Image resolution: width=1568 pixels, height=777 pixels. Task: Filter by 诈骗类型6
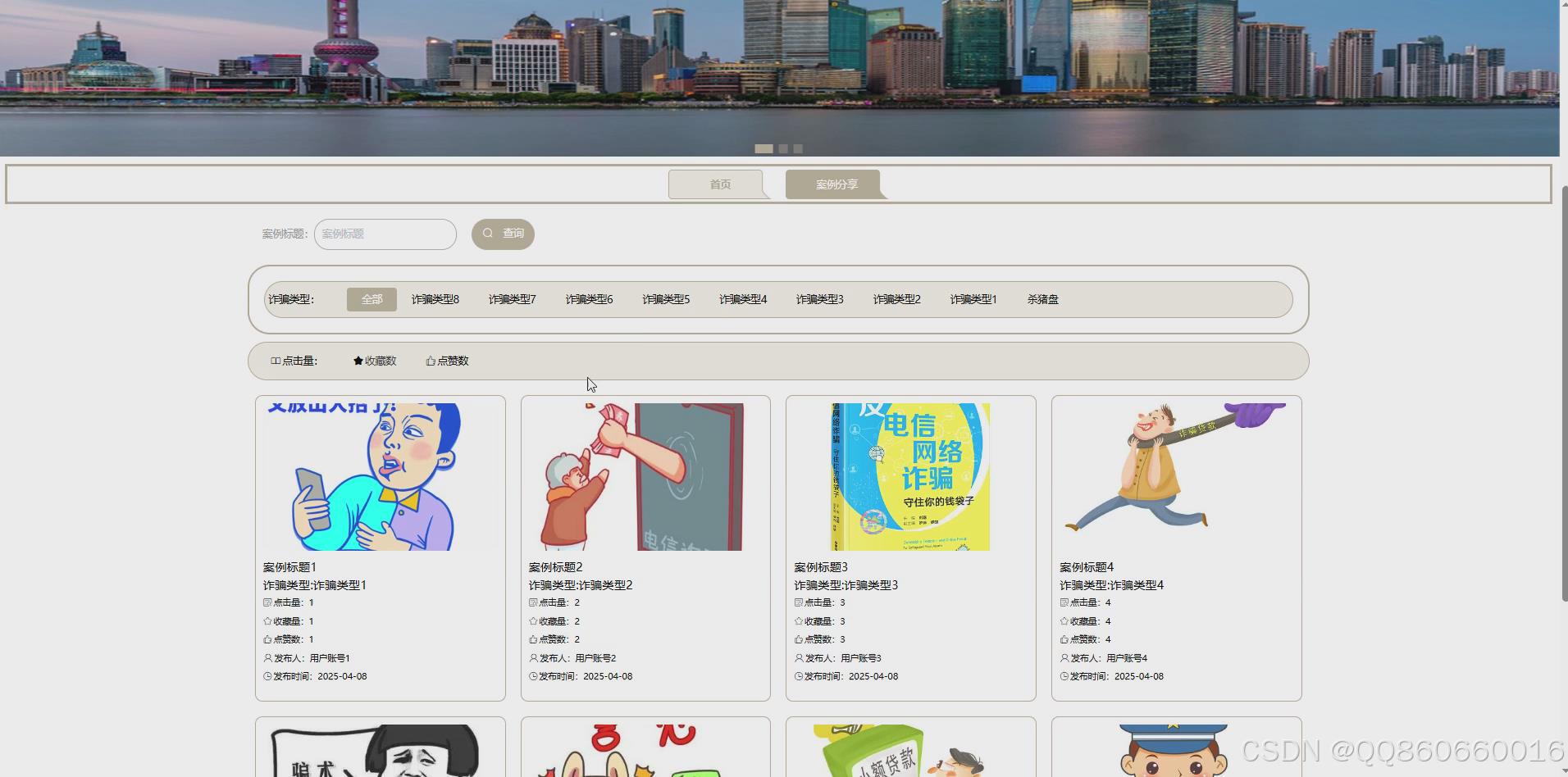[590, 300]
